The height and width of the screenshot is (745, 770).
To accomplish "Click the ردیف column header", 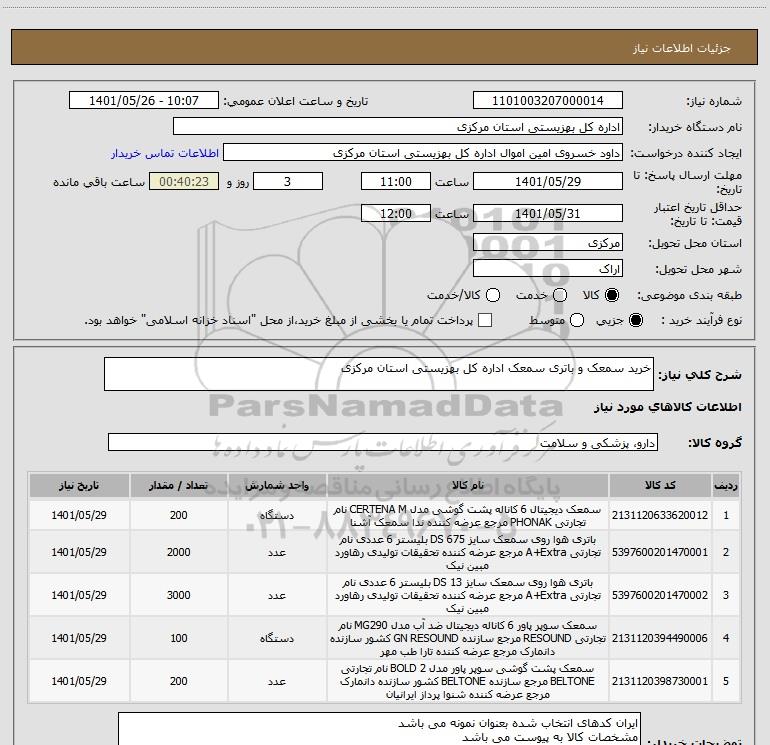I will click(x=726, y=485).
